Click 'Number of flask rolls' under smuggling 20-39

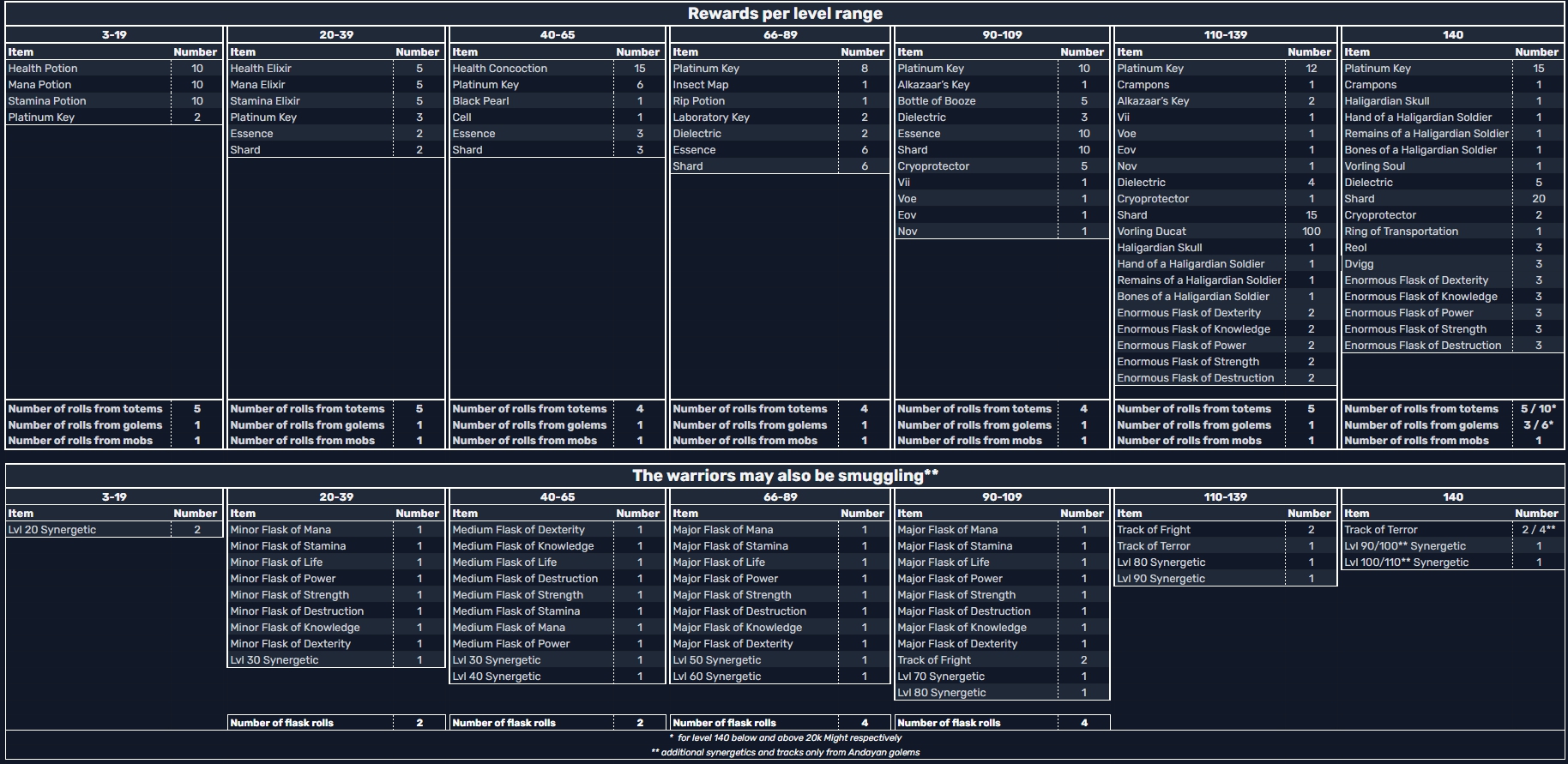tap(311, 723)
